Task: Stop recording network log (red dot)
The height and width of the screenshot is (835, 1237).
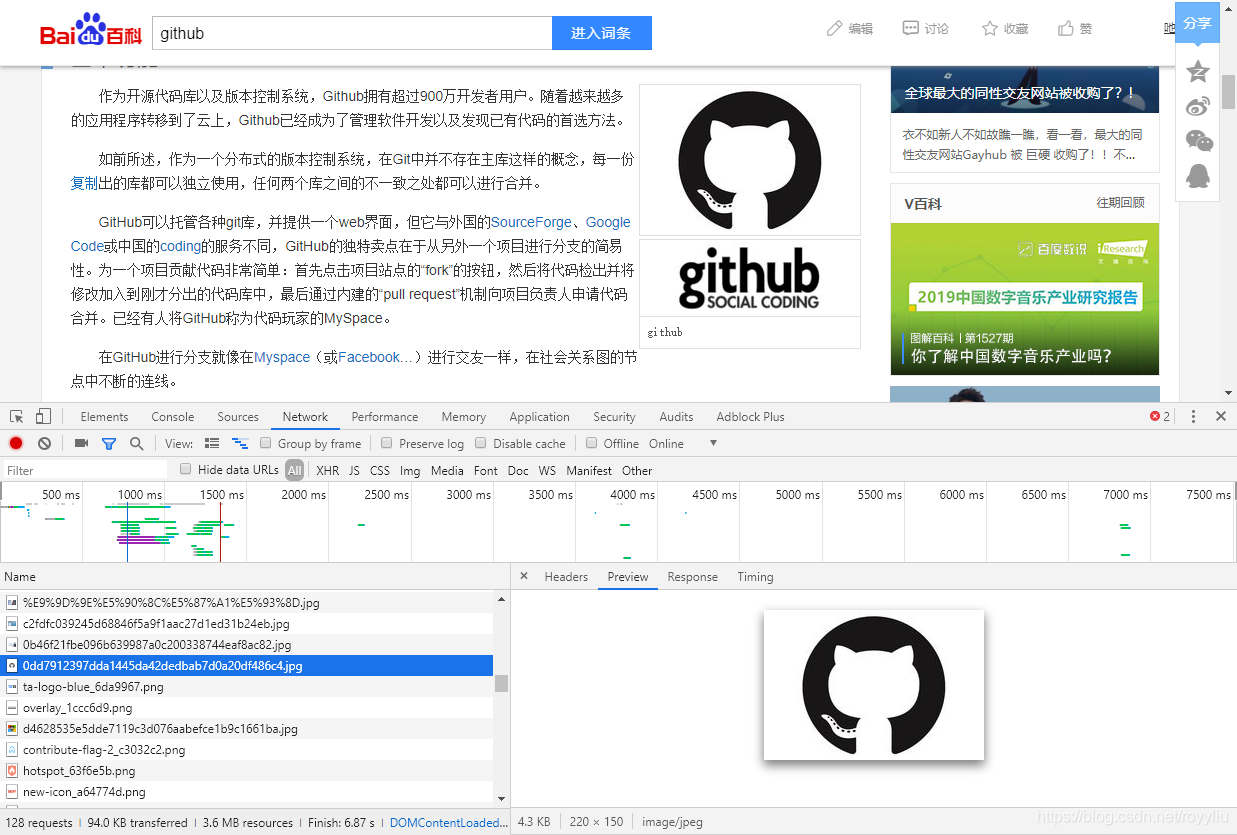Action: click(x=16, y=443)
